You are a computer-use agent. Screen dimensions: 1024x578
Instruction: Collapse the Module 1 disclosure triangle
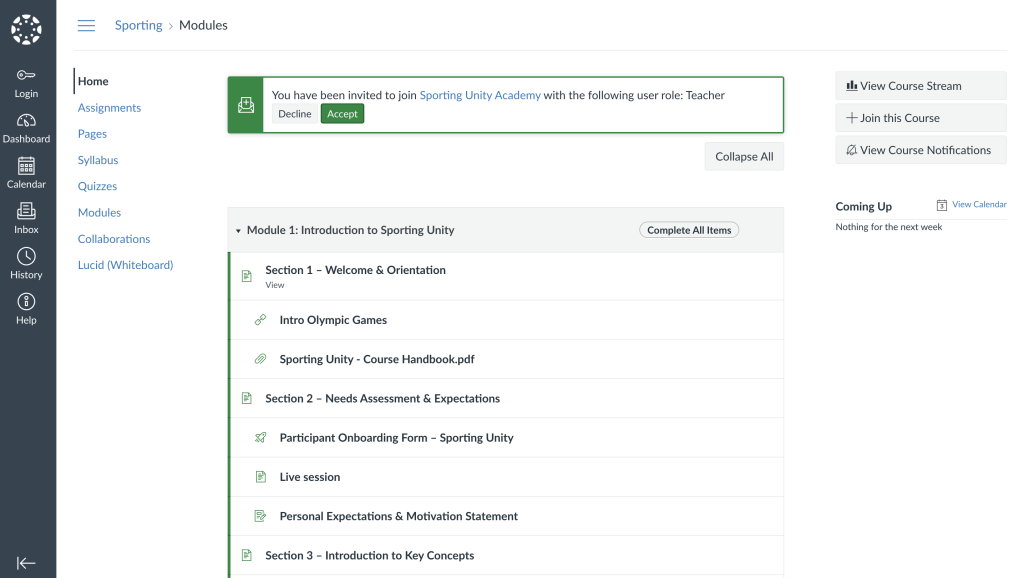pos(238,231)
